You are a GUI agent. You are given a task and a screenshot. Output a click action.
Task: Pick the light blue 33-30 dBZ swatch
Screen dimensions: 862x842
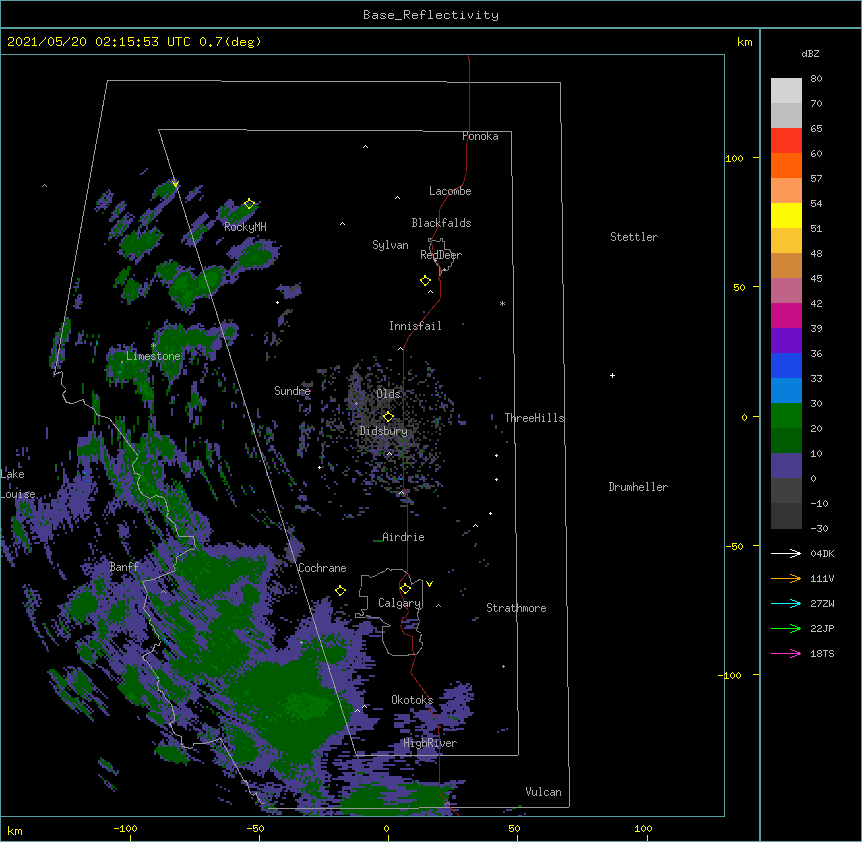(x=786, y=391)
